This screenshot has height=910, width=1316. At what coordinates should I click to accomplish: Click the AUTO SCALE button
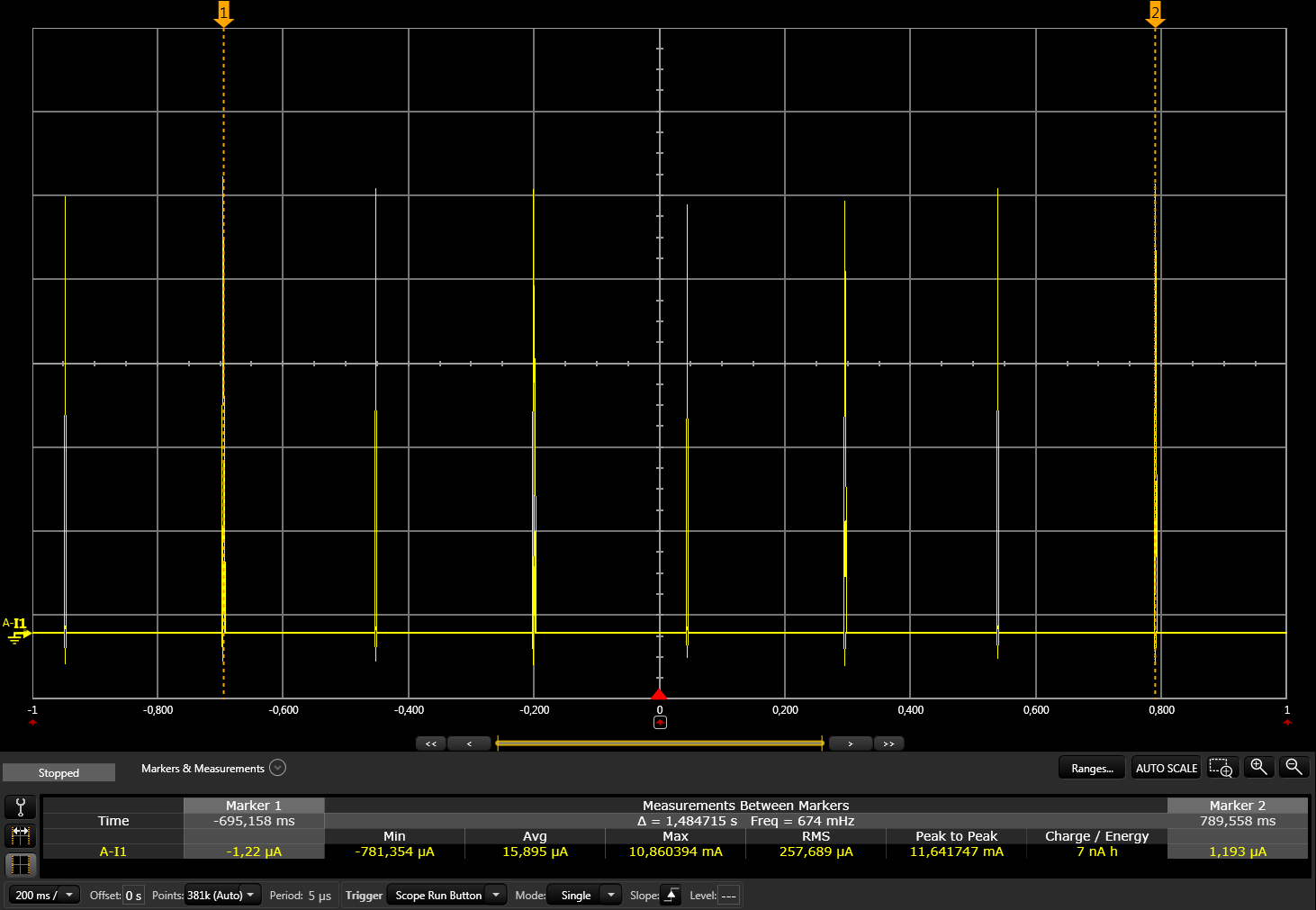click(x=1167, y=768)
